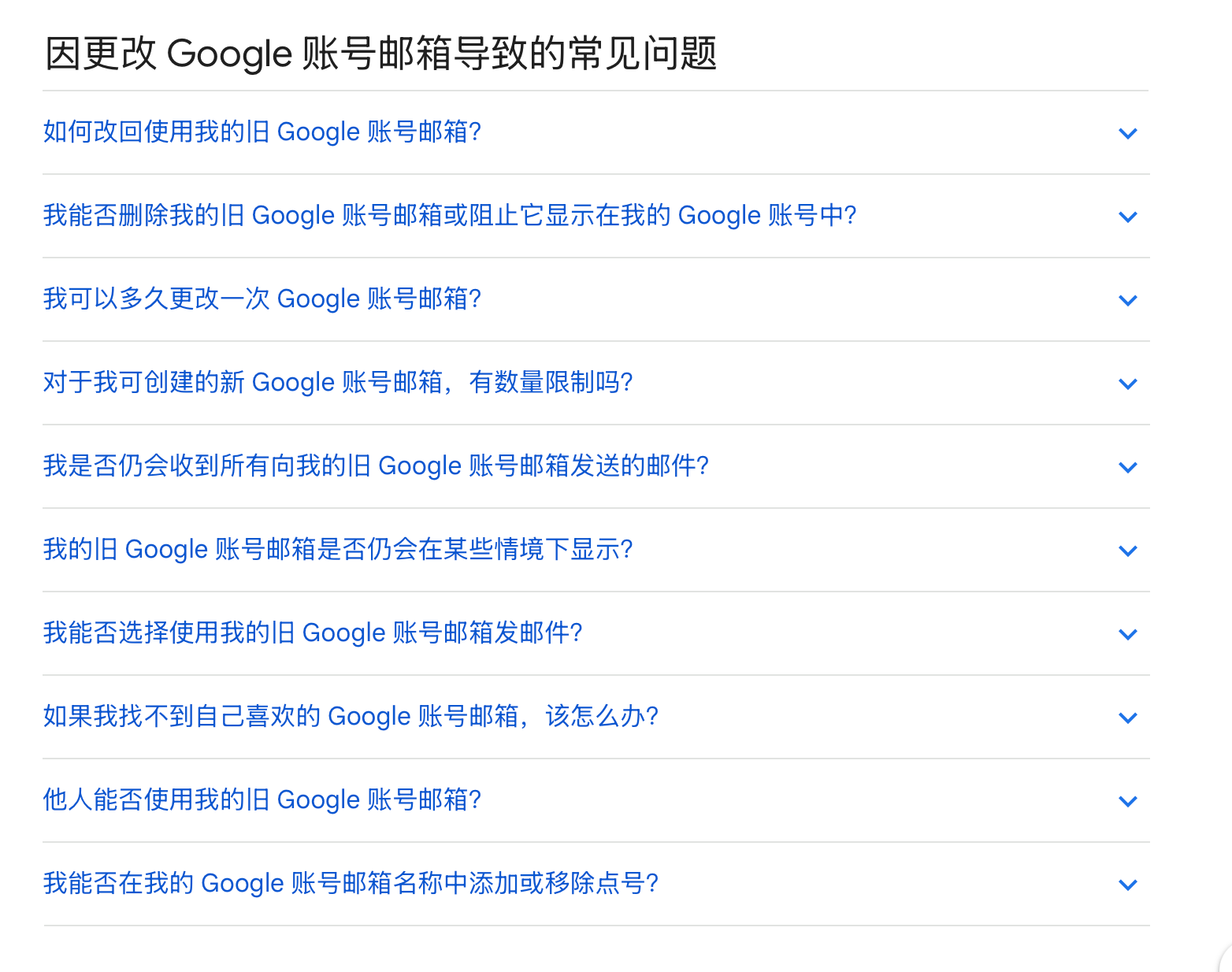1232x972 pixels.
Task: Click chevron next to 我能否删除我的旧 Google 账号邮箱
Action: tap(1127, 217)
